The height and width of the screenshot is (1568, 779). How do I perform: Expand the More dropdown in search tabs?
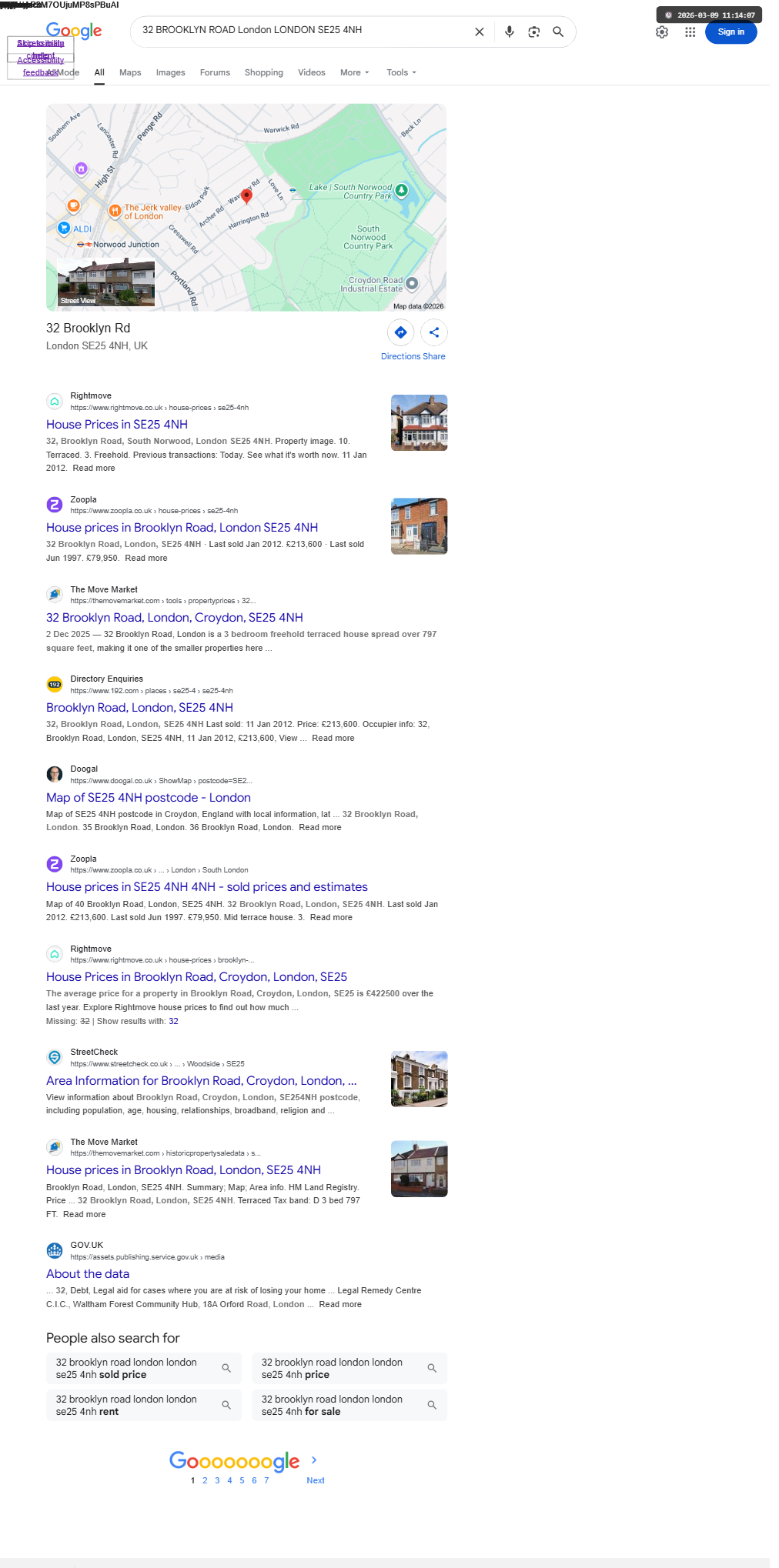(355, 72)
